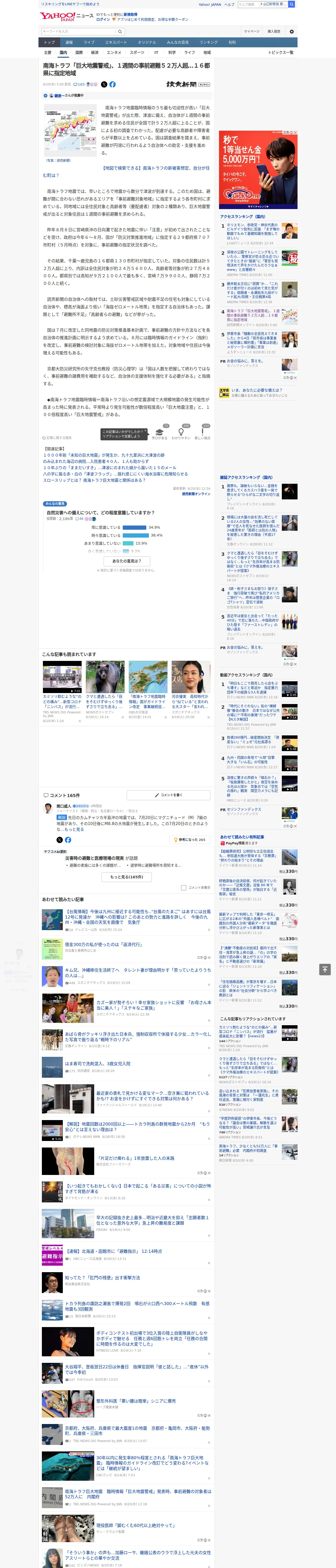Open the bear thumbnail recommended article
The width and height of the screenshot is (336, 1568).
[x=105, y=677]
